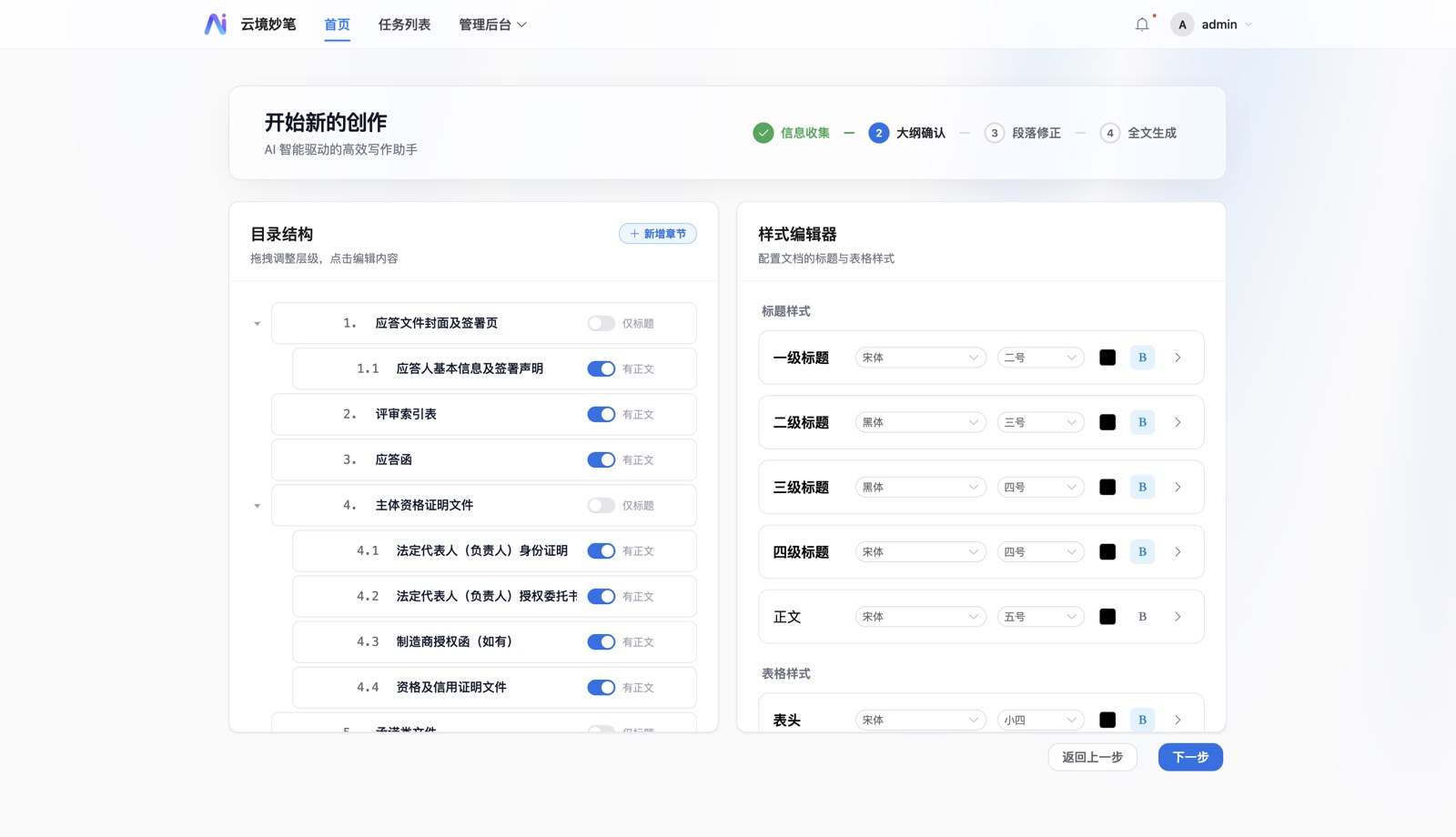Screen dimensions: 1456x837
Task: Click the step 3 段落修正 circle
Action: 995,133
